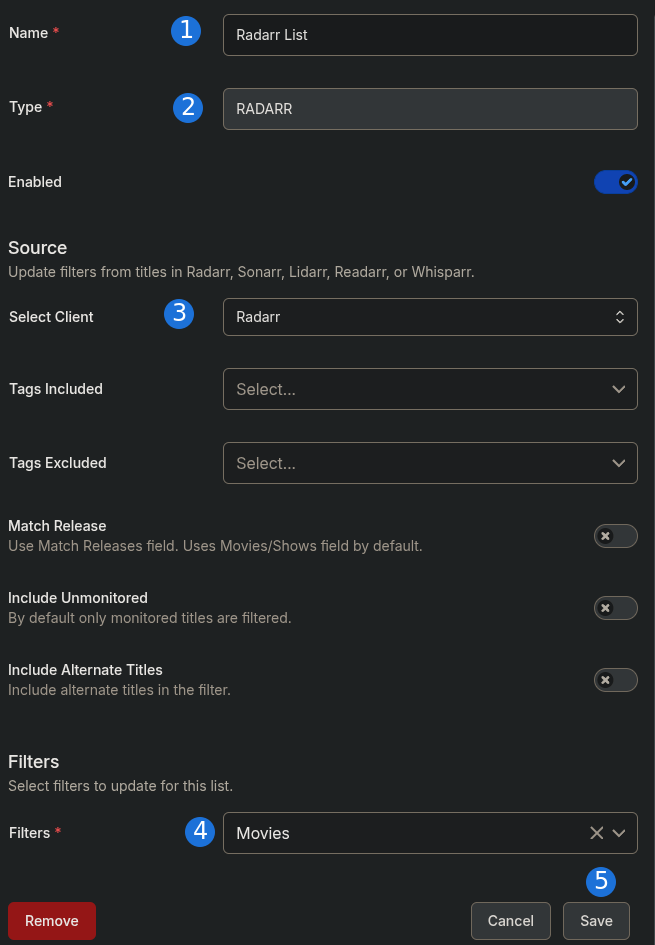Open the Select Client combo box showing Radarr
This screenshot has height=945, width=655.
point(430,317)
